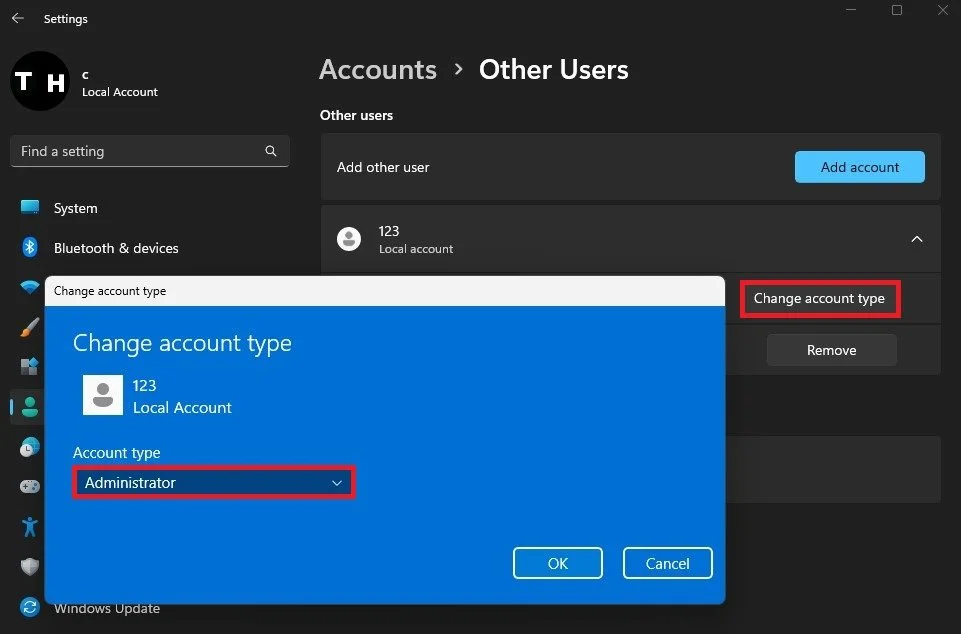
Task: Select the Accounts person icon in the sidebar
Action: pos(29,407)
